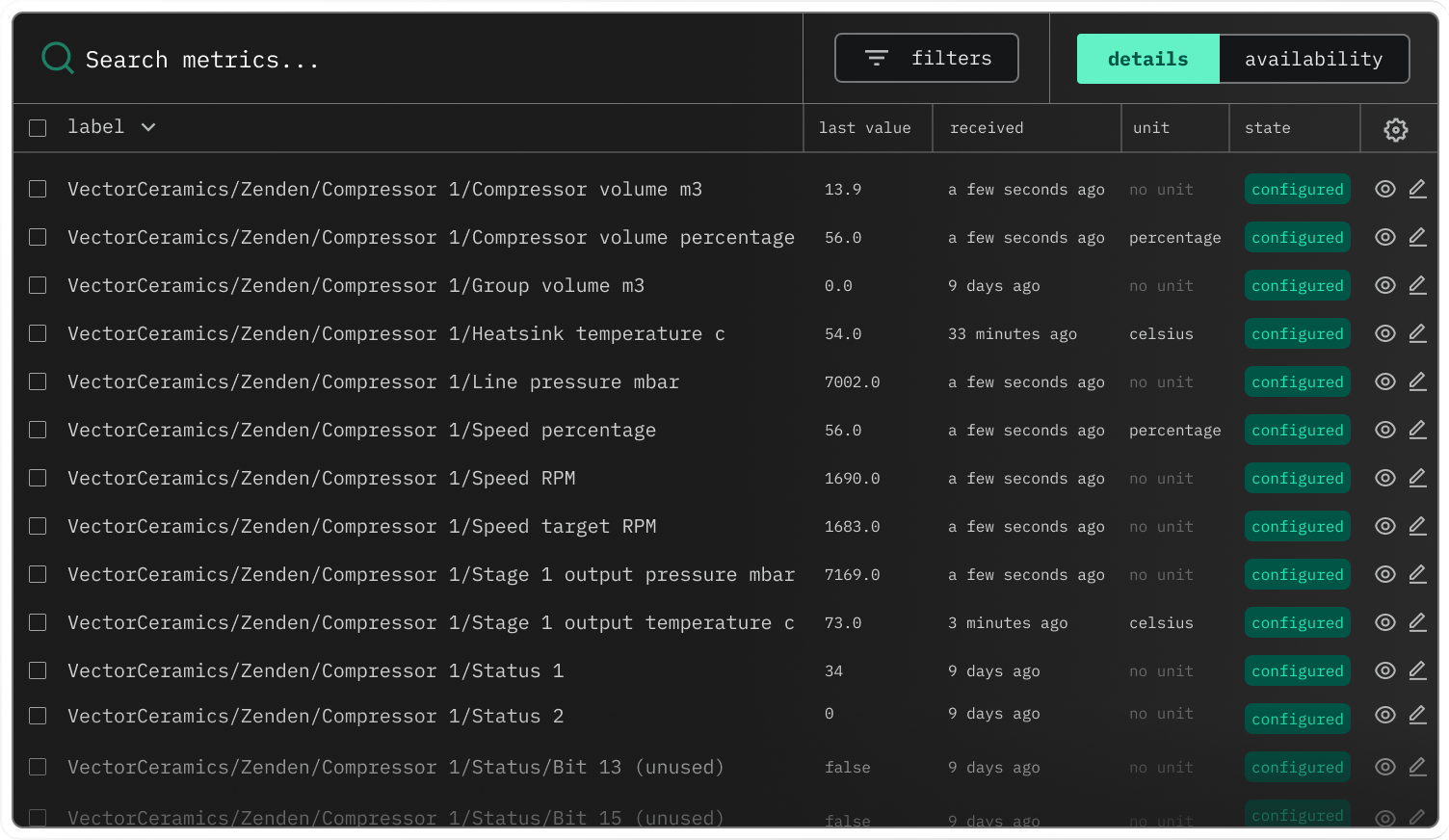Edit Heatsink temperature c metric
The width and height of the screenshot is (1449, 840).
(x=1417, y=333)
